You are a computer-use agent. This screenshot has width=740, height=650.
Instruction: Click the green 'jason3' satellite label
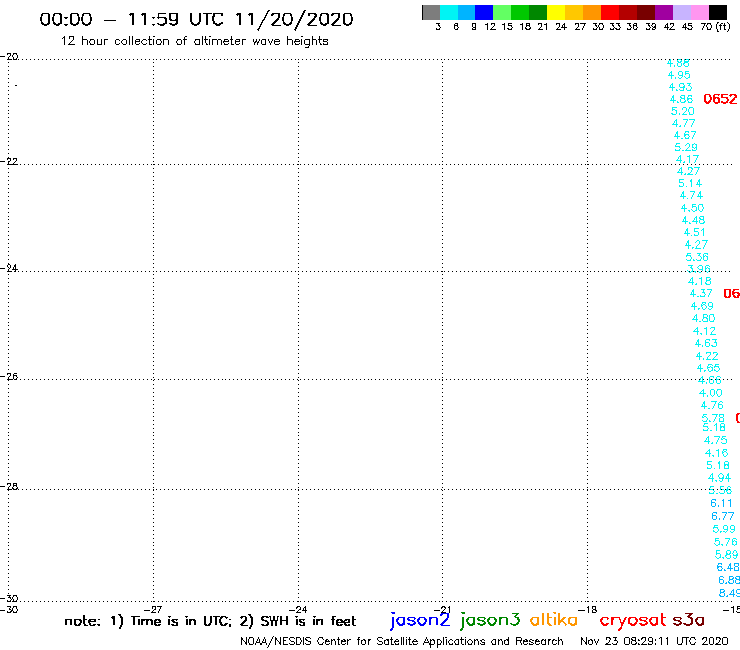[x=490, y=621]
